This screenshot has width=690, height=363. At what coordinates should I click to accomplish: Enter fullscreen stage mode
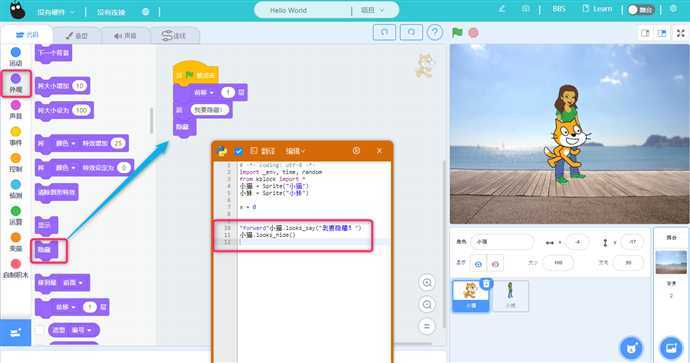tap(680, 33)
